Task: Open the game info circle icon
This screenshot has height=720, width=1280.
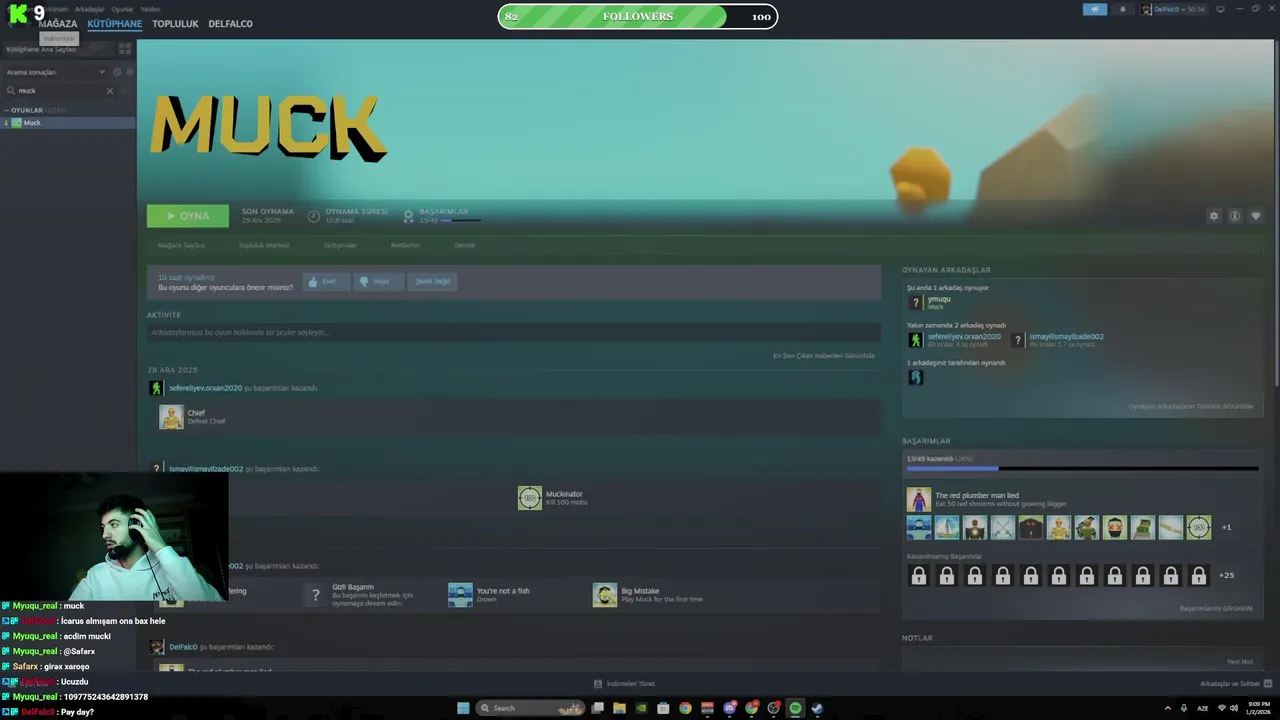Action: [1235, 216]
